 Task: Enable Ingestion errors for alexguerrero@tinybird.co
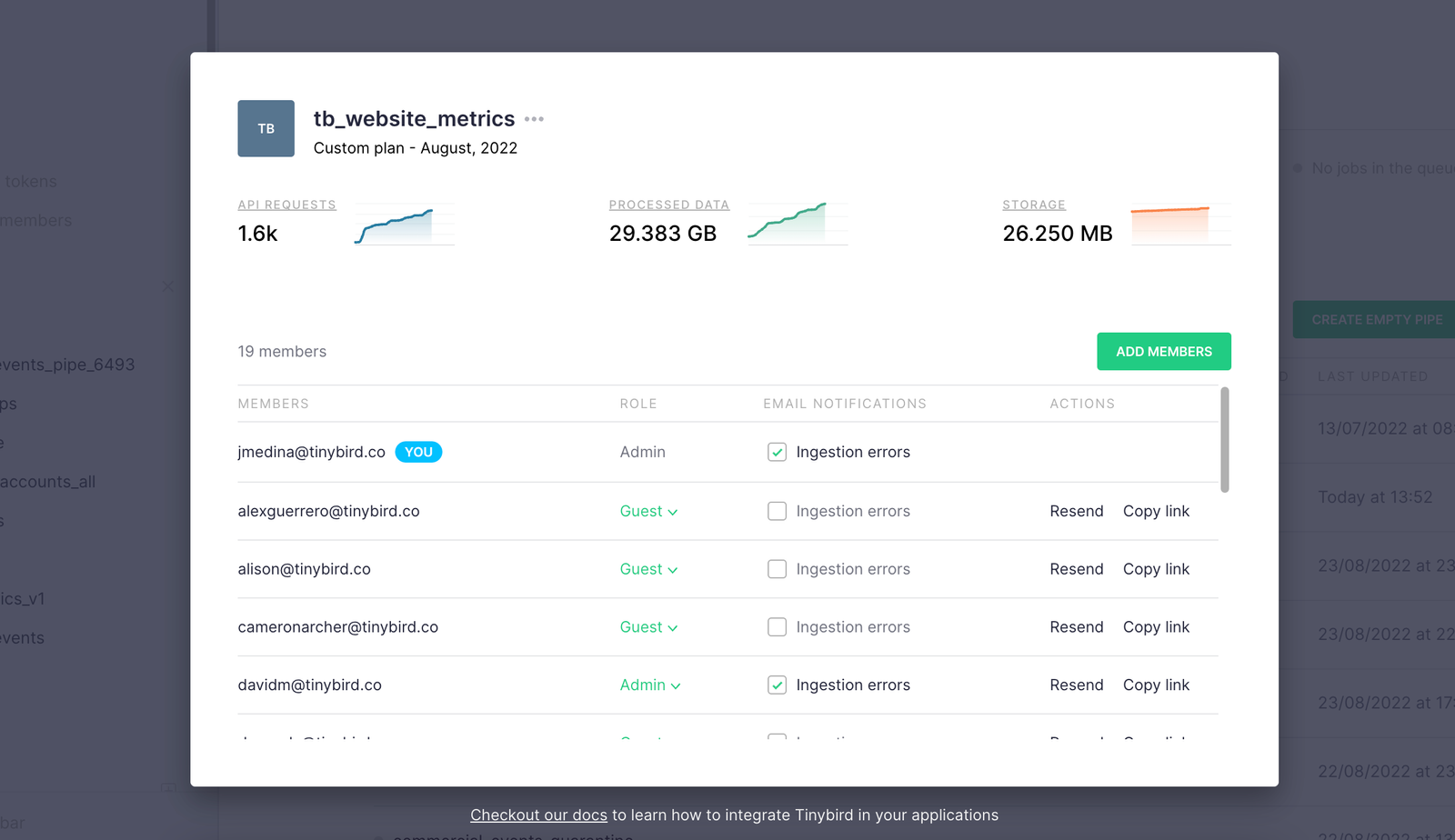click(x=777, y=511)
